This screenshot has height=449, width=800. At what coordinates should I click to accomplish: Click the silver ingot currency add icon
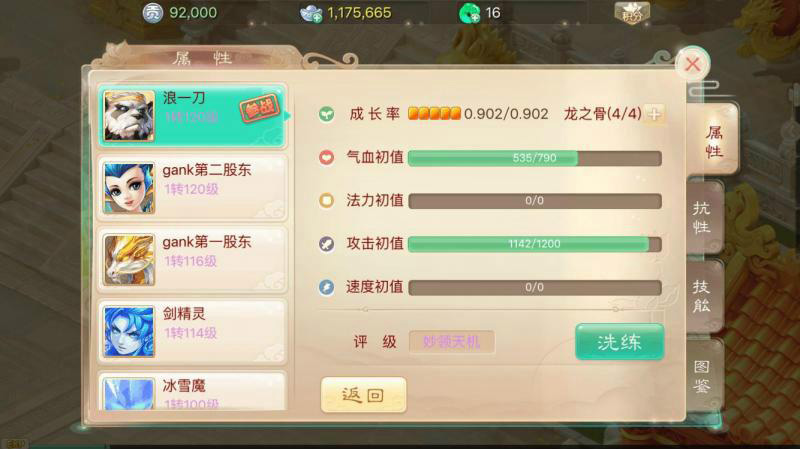click(x=311, y=14)
